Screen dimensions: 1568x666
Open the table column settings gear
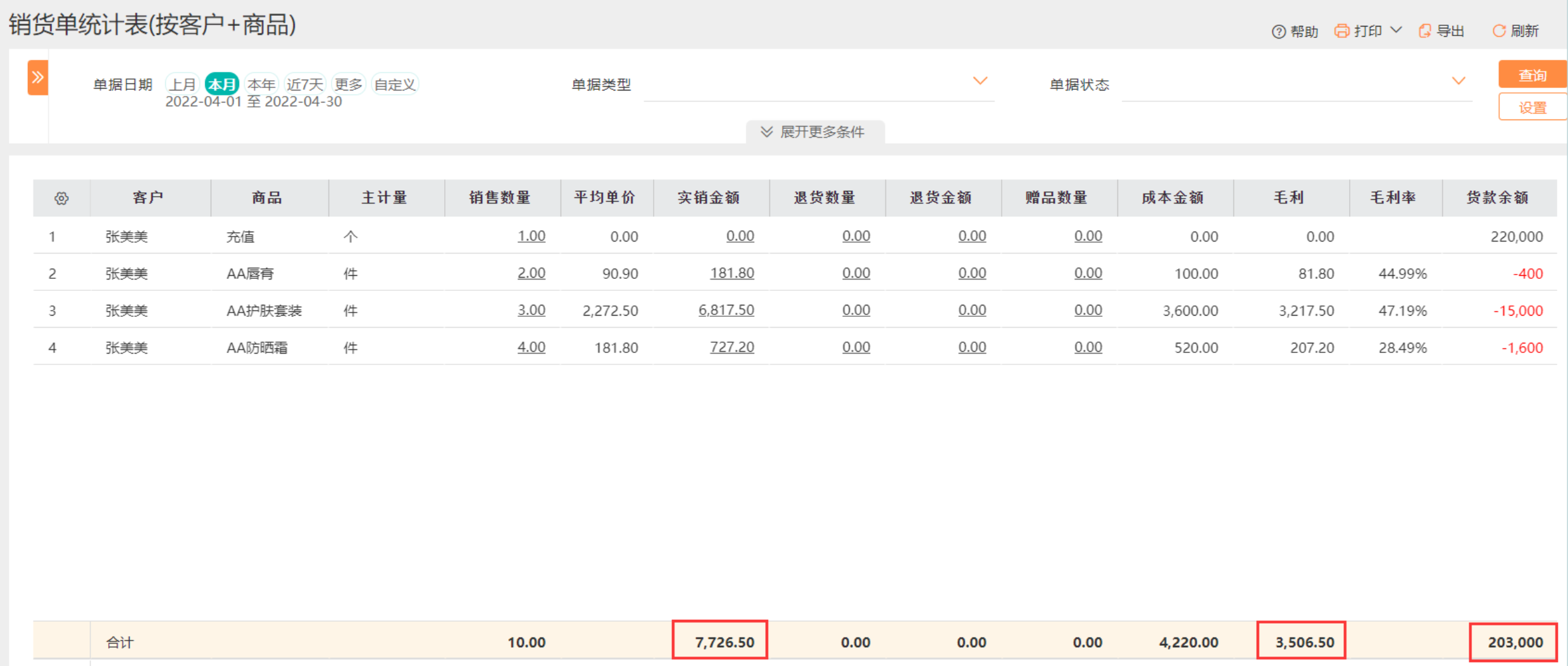[x=61, y=199]
